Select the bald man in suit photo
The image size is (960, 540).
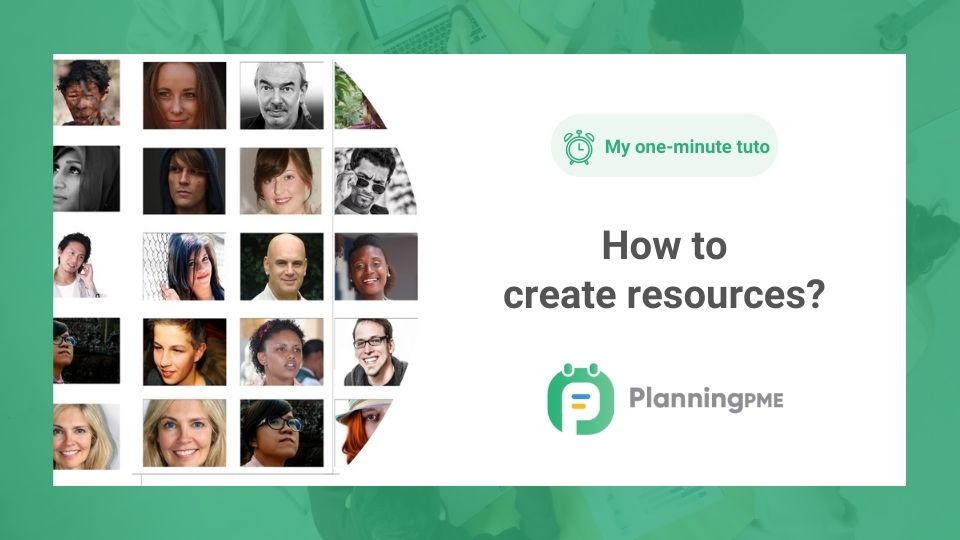pos(281,267)
